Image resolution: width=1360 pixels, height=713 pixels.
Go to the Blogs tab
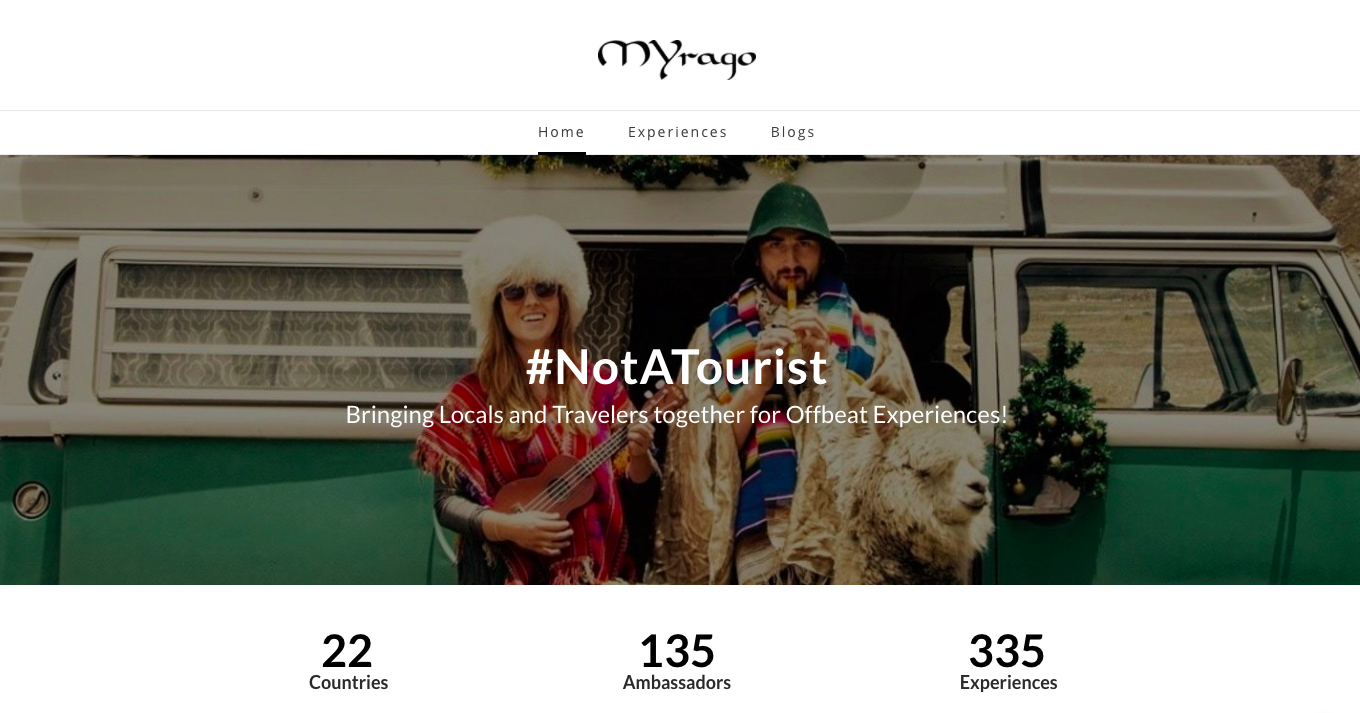pos(793,132)
